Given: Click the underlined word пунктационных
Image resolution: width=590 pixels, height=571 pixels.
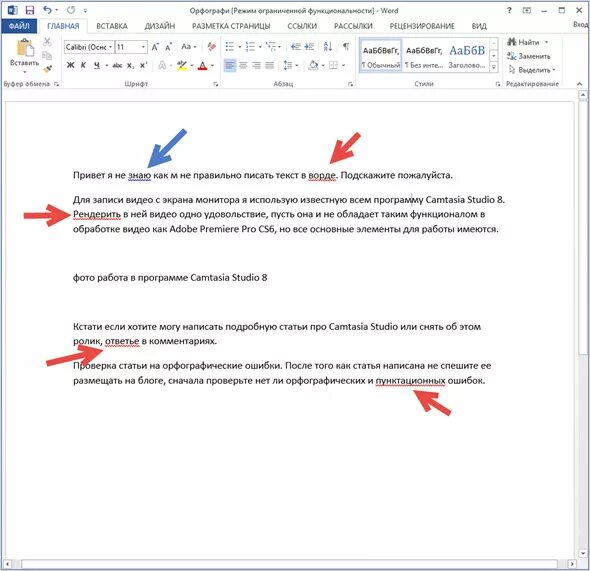Looking at the screenshot, I should click(410, 381).
